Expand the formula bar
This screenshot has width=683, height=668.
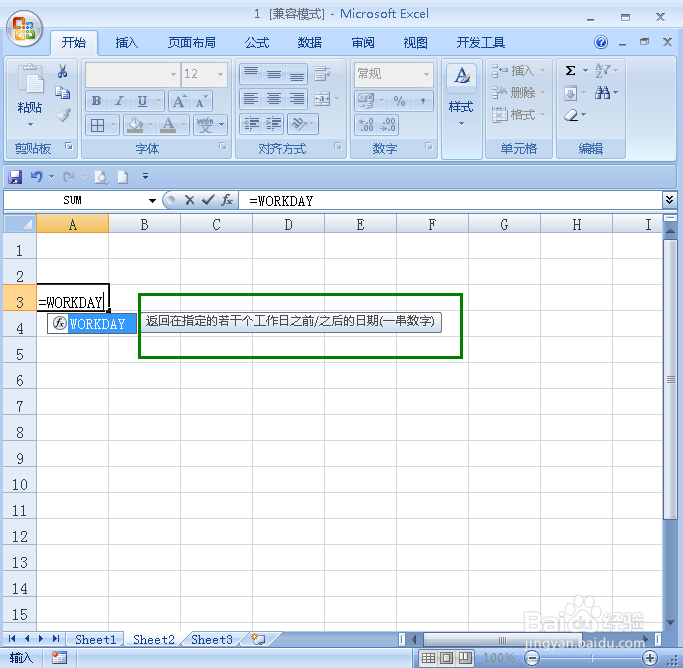click(x=669, y=200)
